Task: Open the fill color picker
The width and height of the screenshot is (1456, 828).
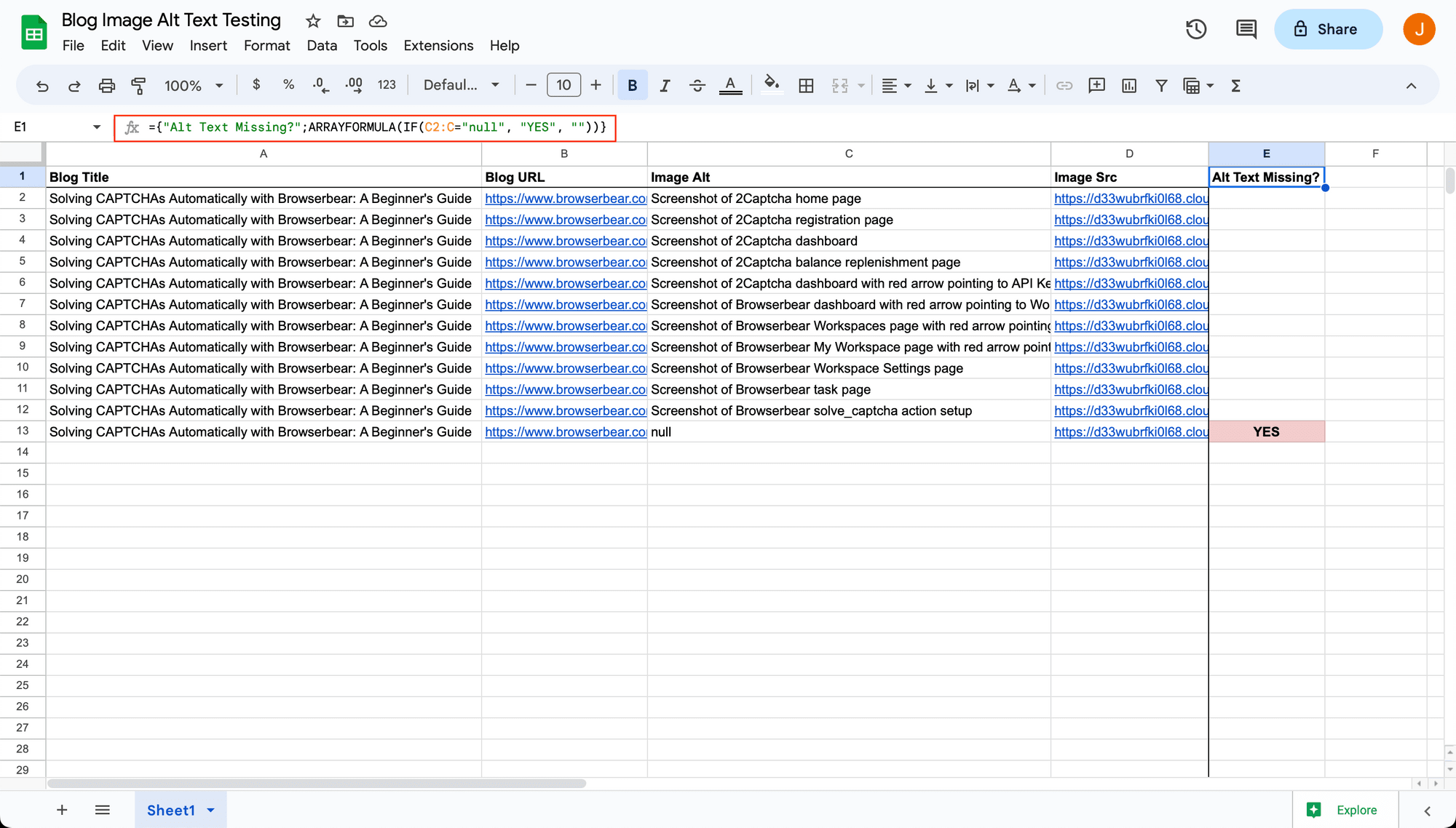Action: click(772, 85)
